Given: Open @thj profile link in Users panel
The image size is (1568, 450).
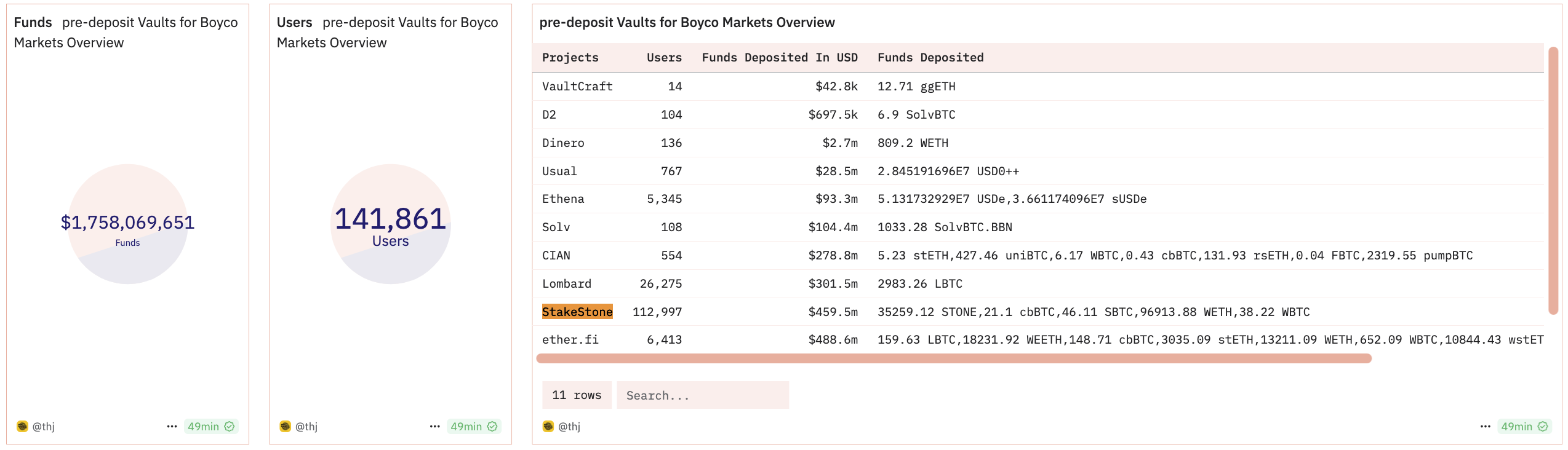Looking at the screenshot, I should 306,426.
